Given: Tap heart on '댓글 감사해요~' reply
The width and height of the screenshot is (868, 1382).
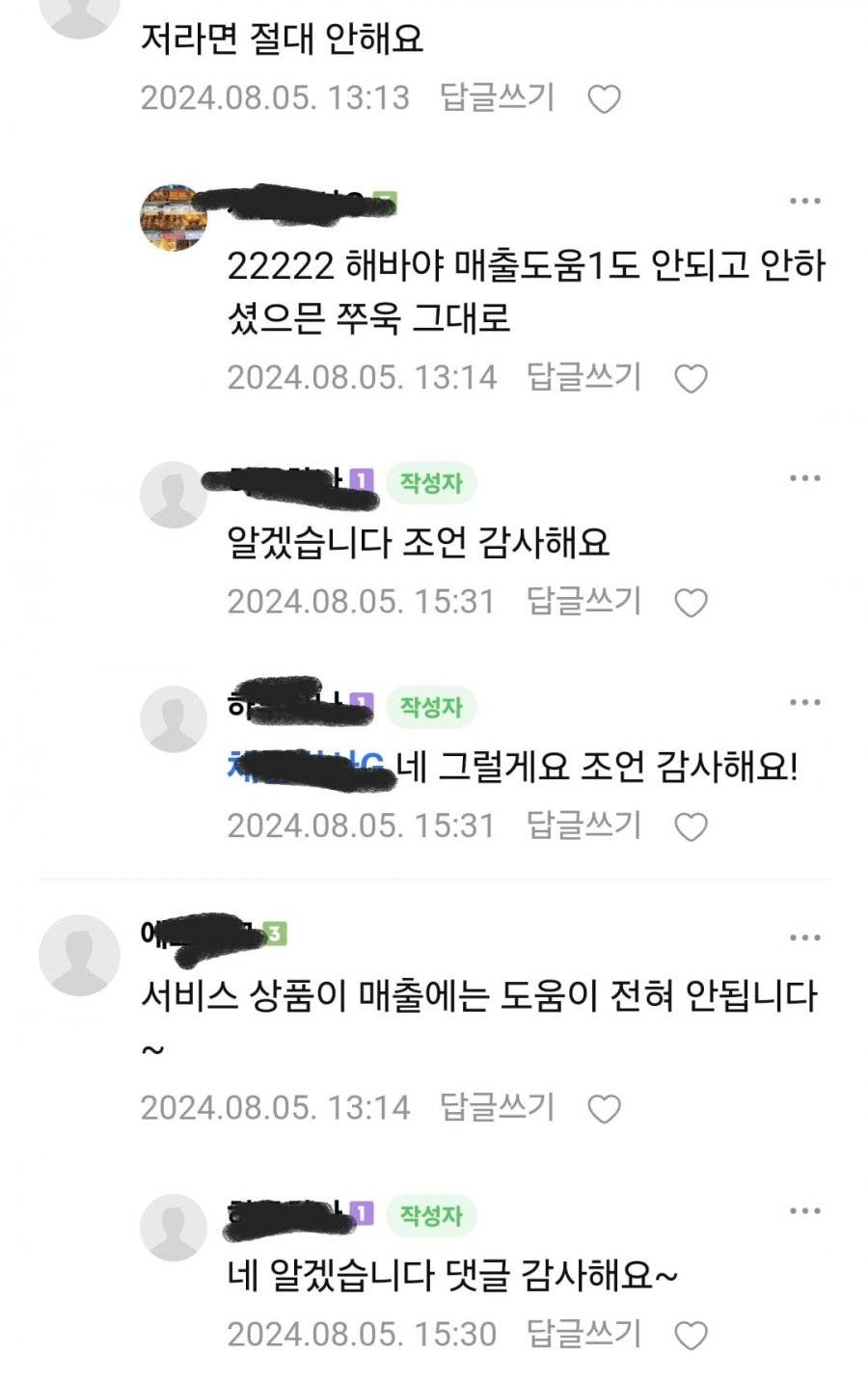Looking at the screenshot, I should pos(691,1336).
